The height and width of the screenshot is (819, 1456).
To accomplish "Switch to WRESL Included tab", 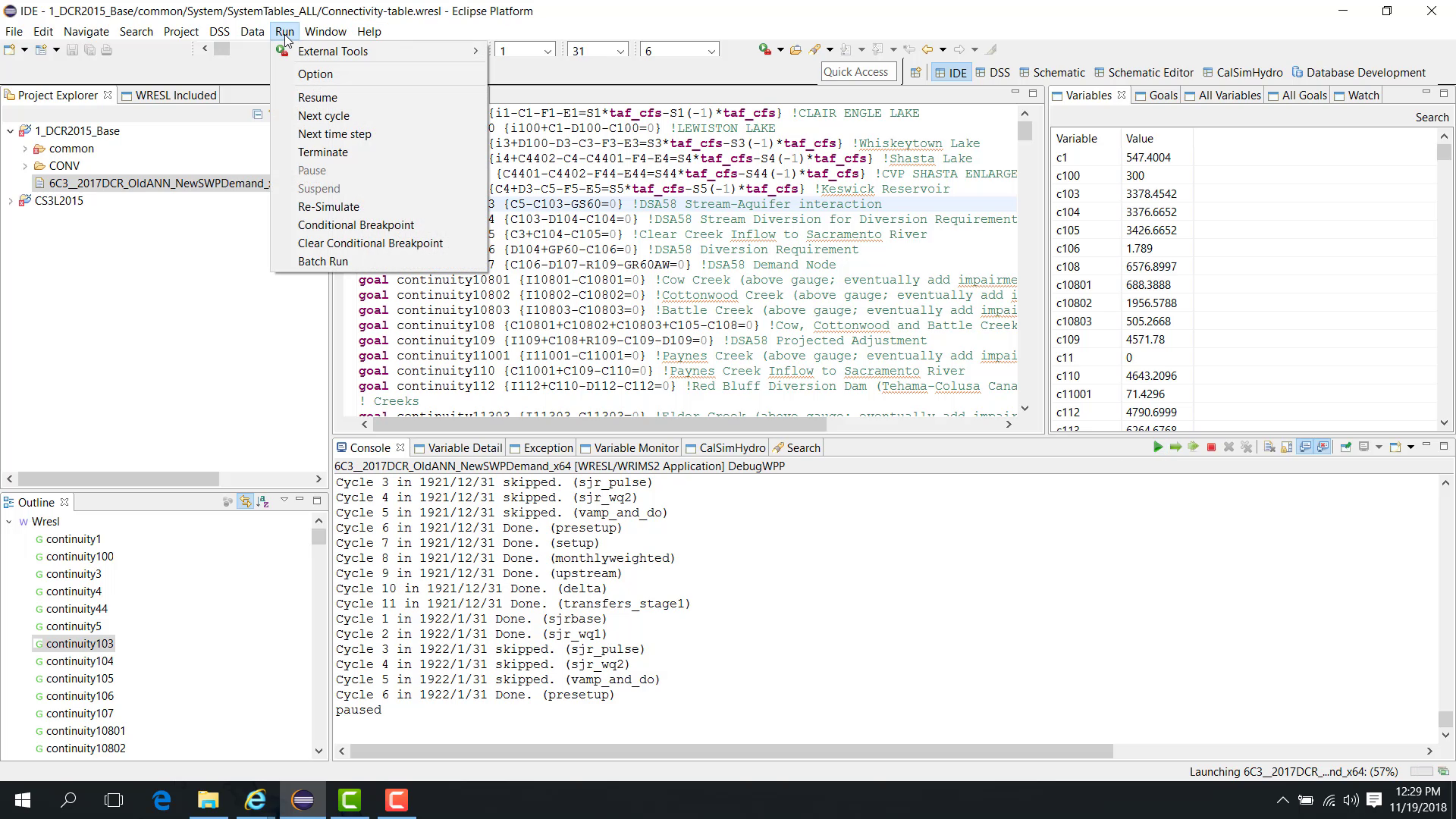I will (x=169, y=95).
